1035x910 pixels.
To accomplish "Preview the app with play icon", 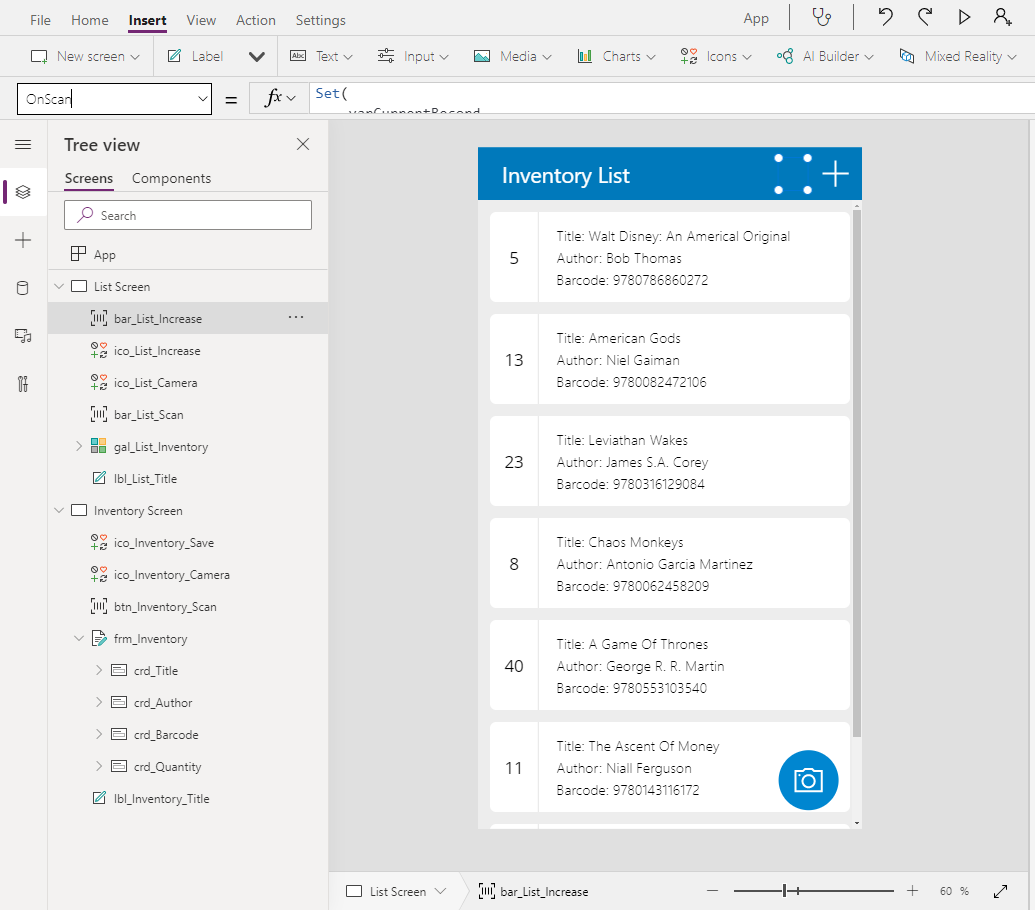I will 964,17.
